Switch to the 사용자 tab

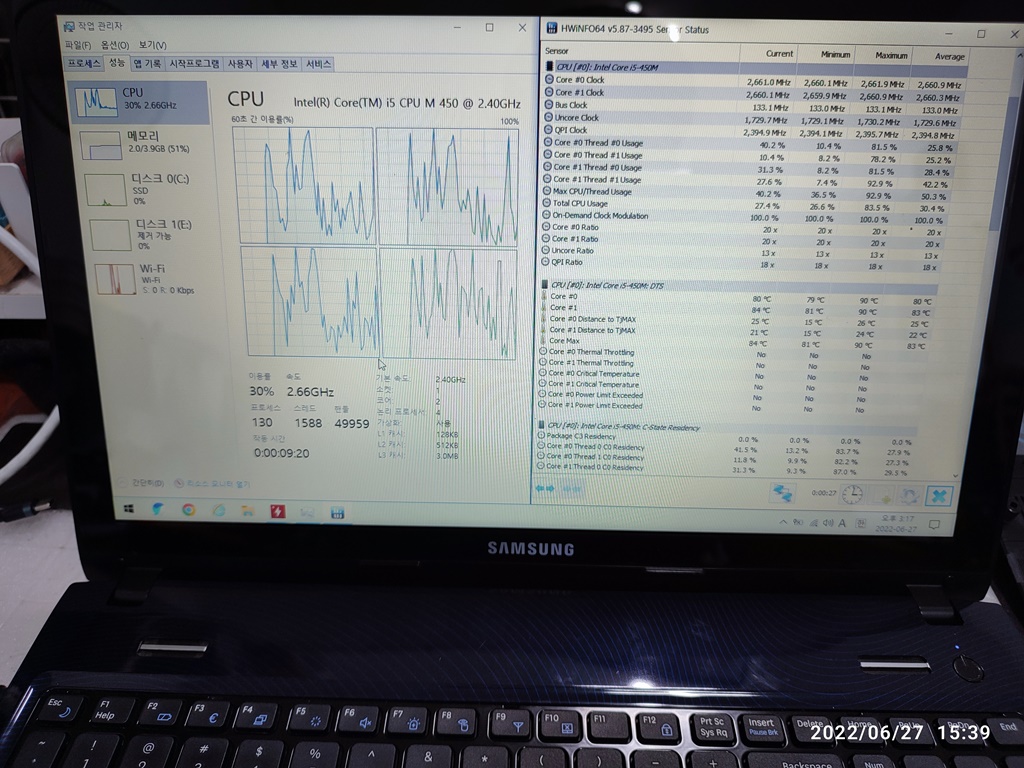240,63
